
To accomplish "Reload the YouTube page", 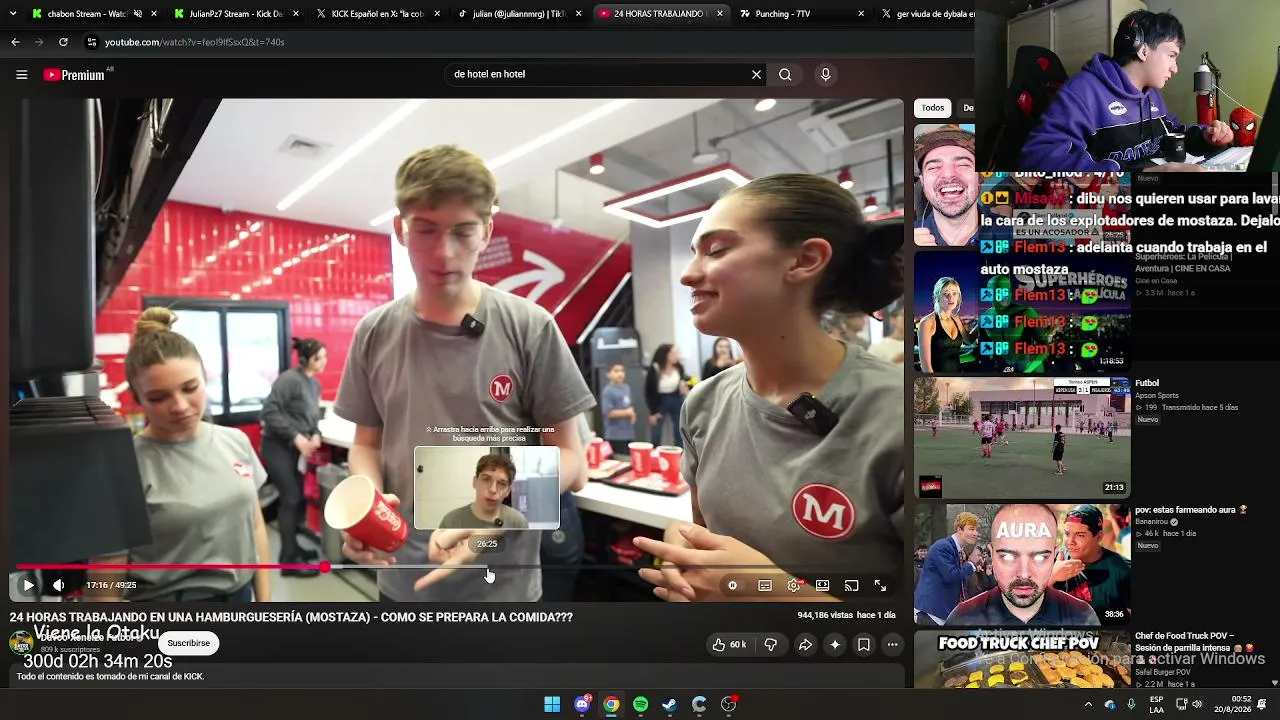I will click(63, 42).
